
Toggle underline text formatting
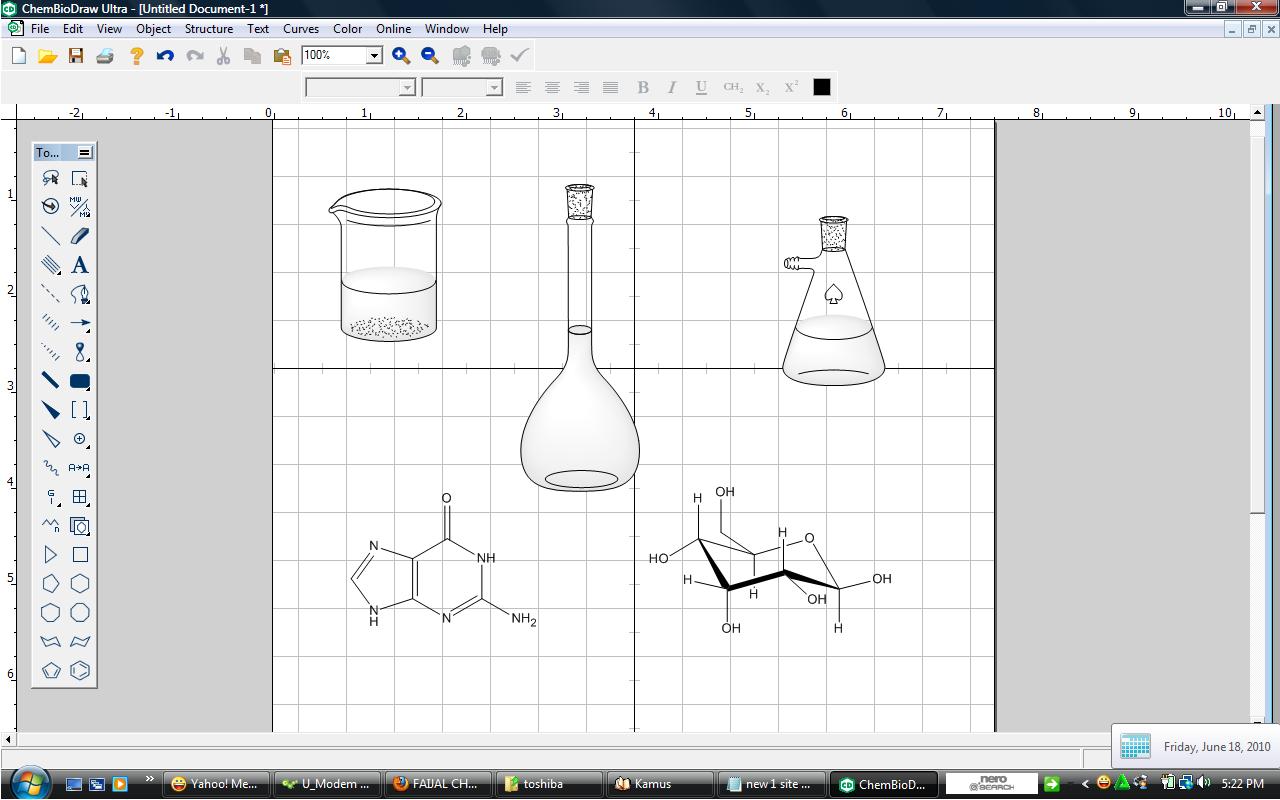click(x=700, y=87)
